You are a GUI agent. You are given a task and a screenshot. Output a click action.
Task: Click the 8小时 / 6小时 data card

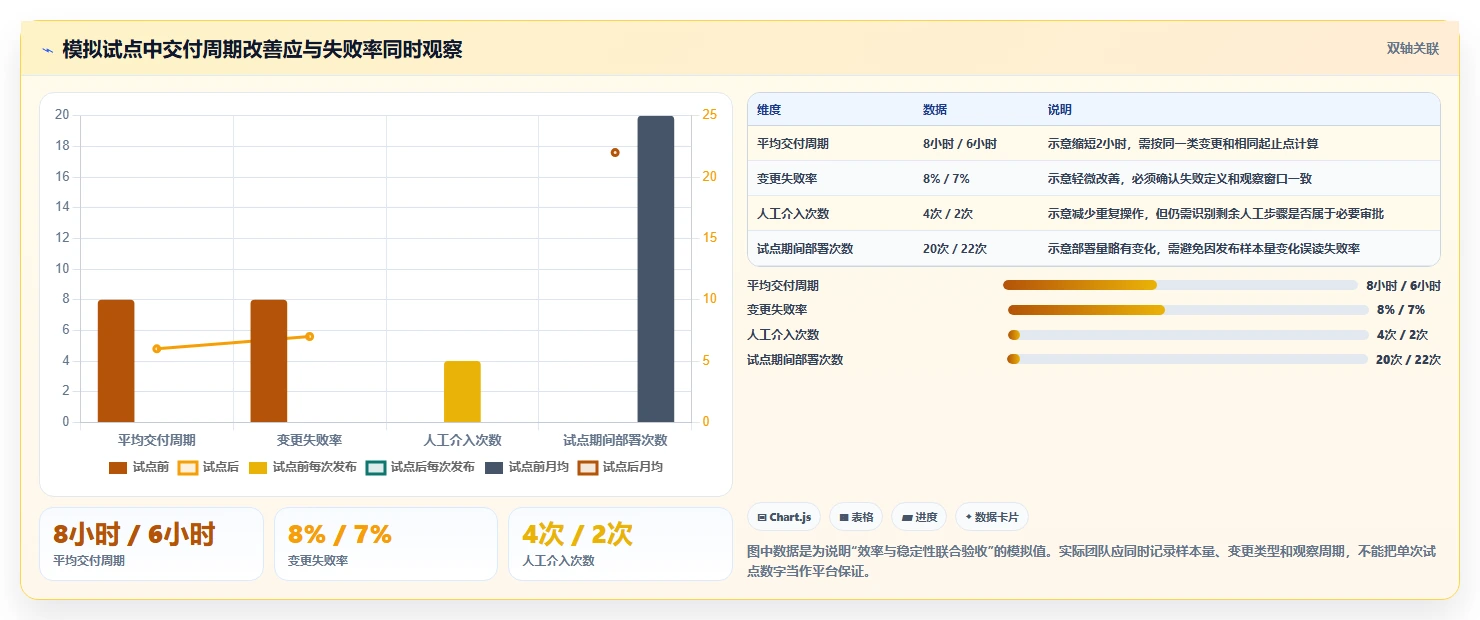point(151,544)
